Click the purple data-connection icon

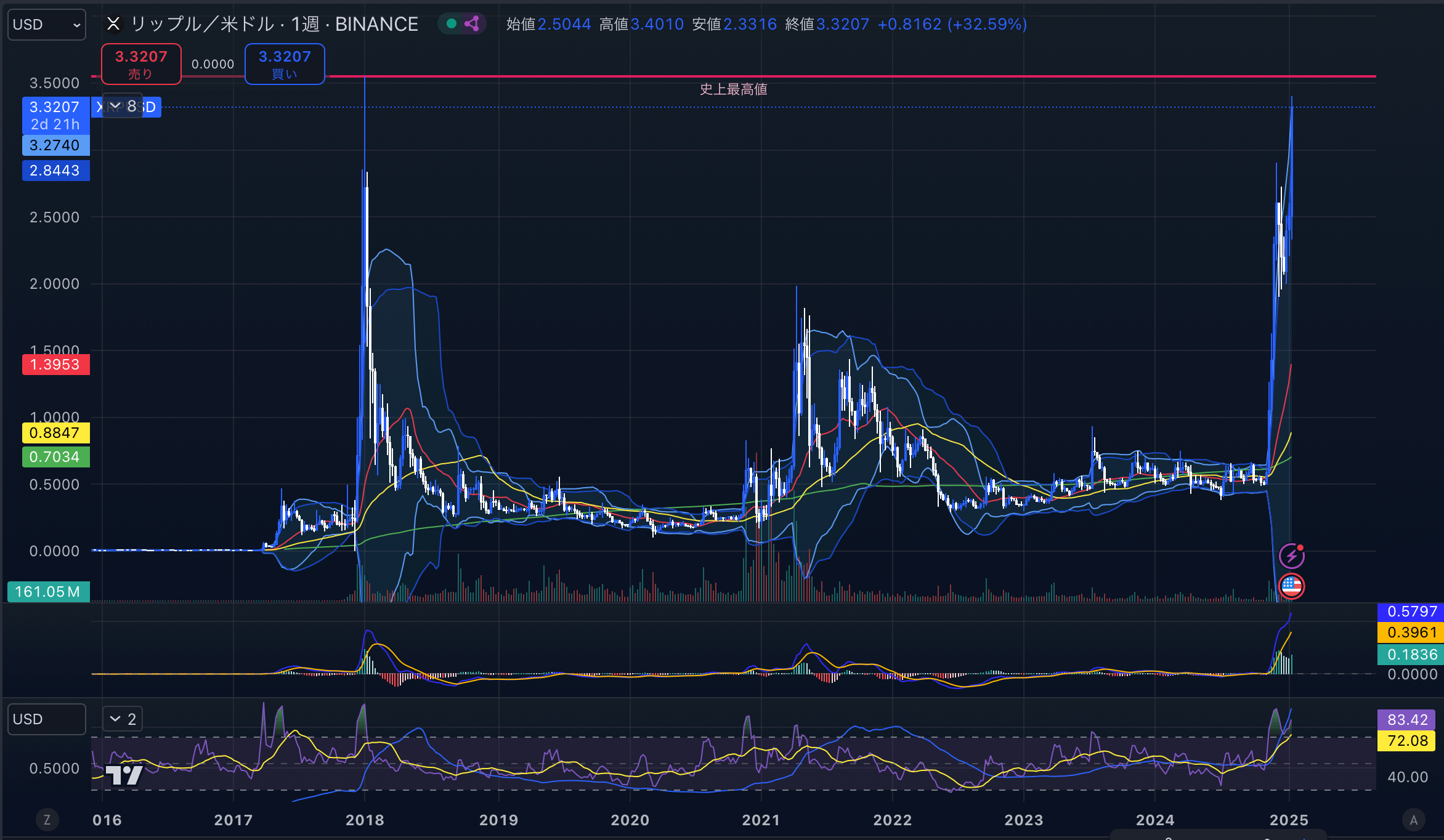pos(473,24)
